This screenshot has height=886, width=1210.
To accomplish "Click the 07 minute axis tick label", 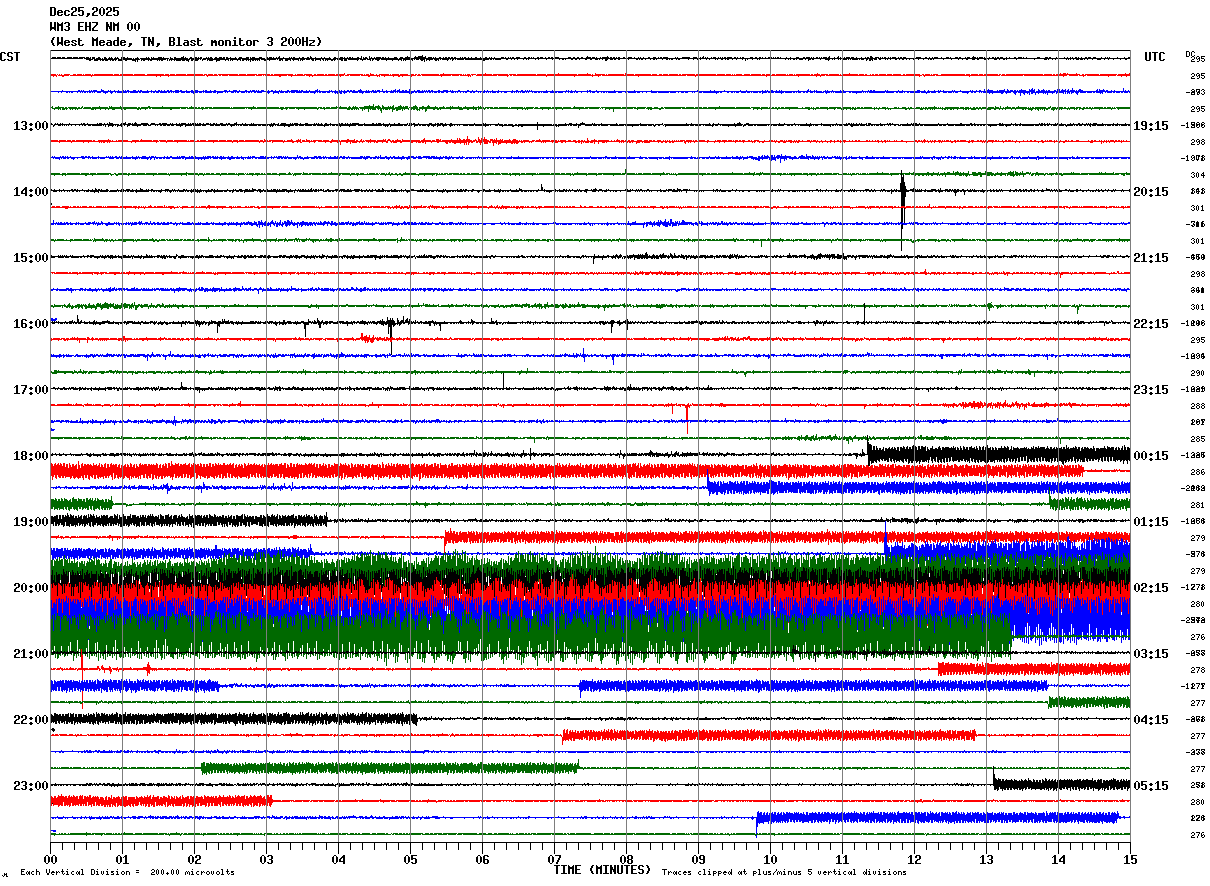I will [x=554, y=858].
